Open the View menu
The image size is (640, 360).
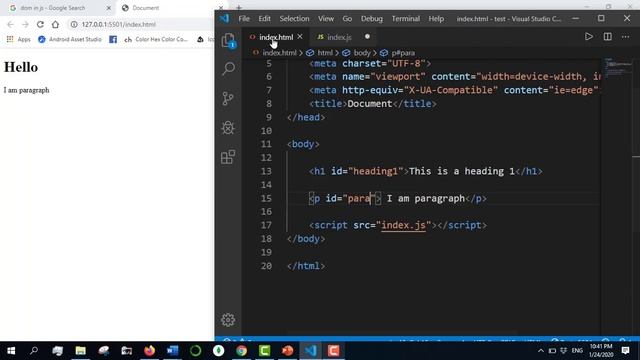coord(326,19)
